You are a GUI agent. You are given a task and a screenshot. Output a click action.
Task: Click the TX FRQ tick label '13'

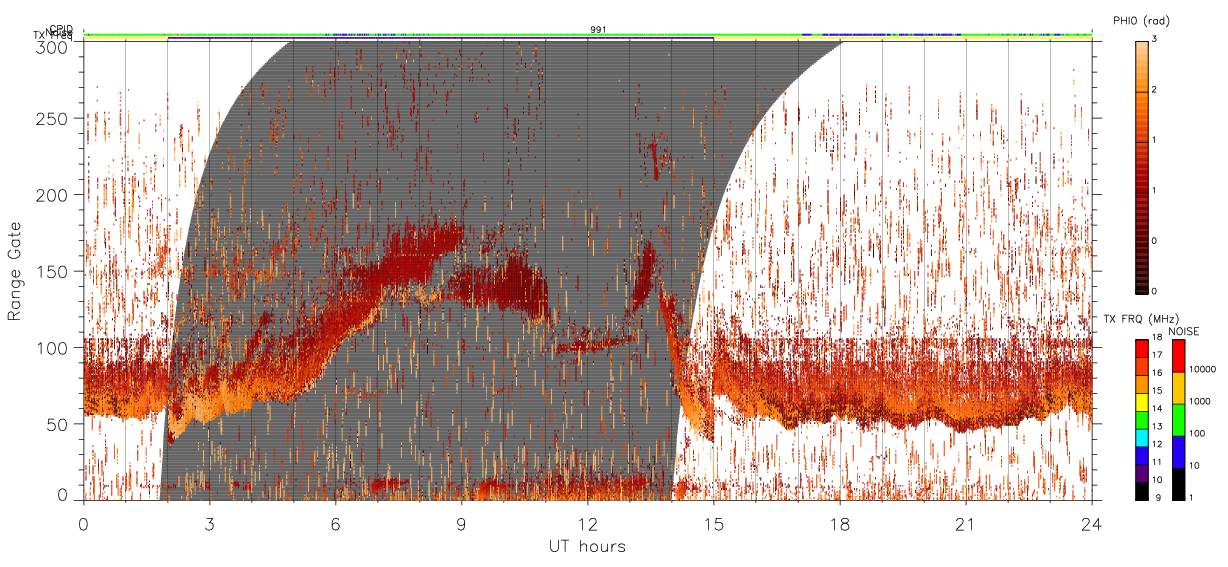[1158, 429]
